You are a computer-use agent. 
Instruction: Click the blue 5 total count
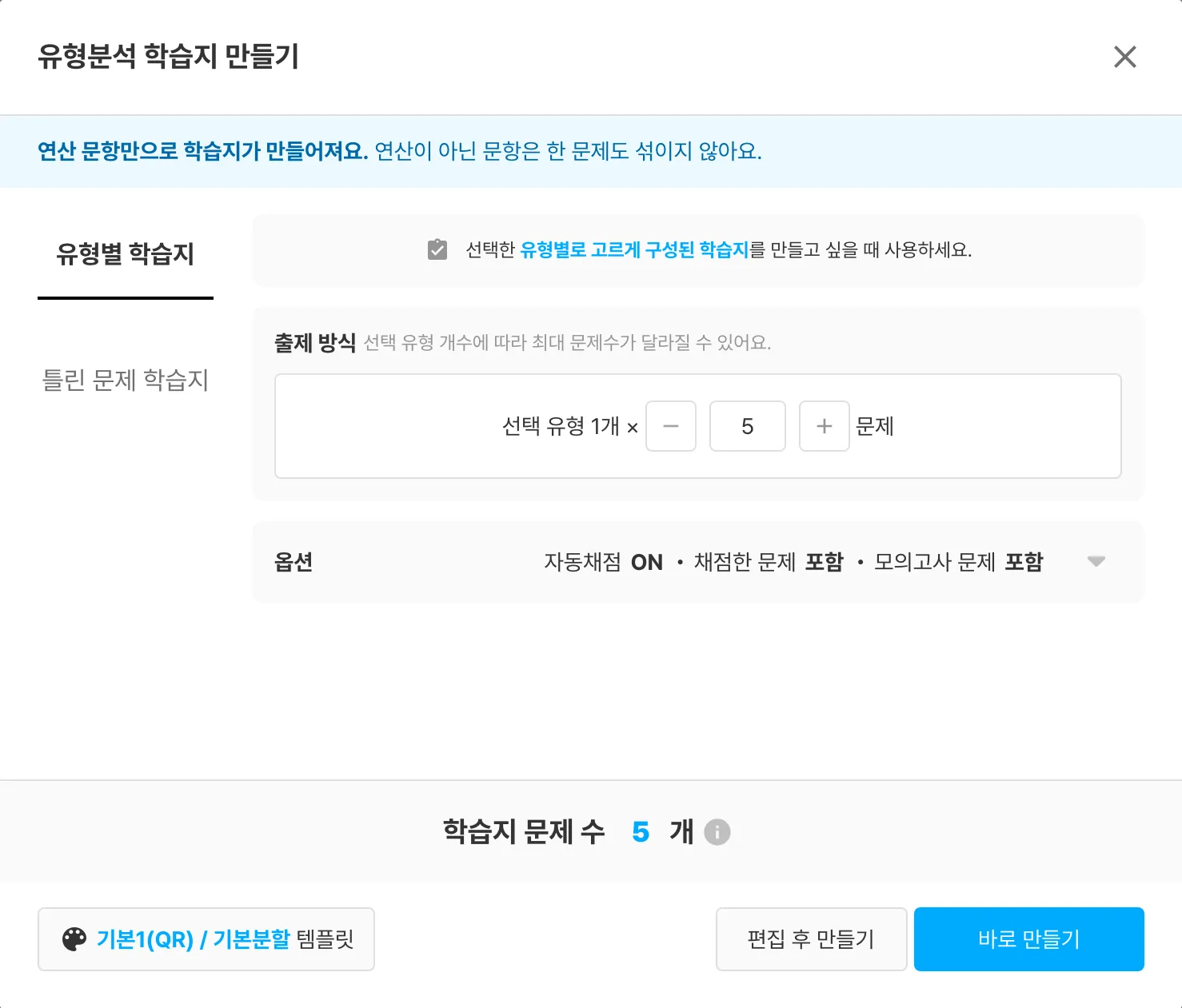641,832
